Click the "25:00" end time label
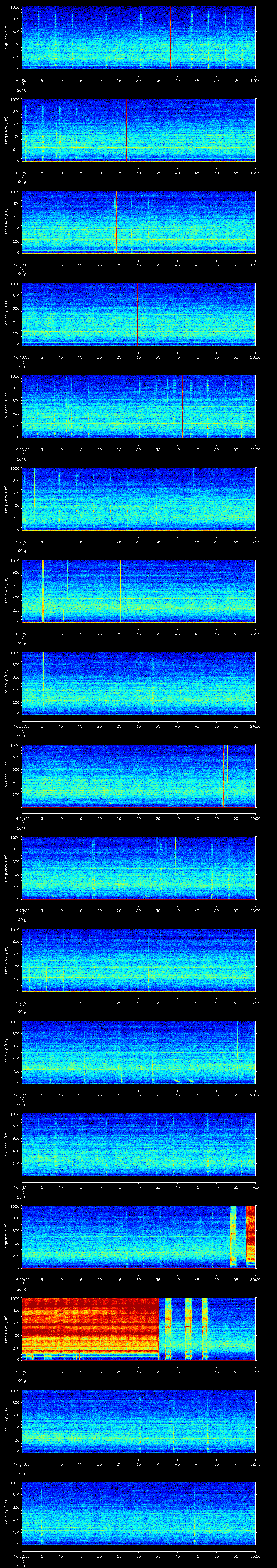This screenshot has width=277, height=1568. click(255, 818)
